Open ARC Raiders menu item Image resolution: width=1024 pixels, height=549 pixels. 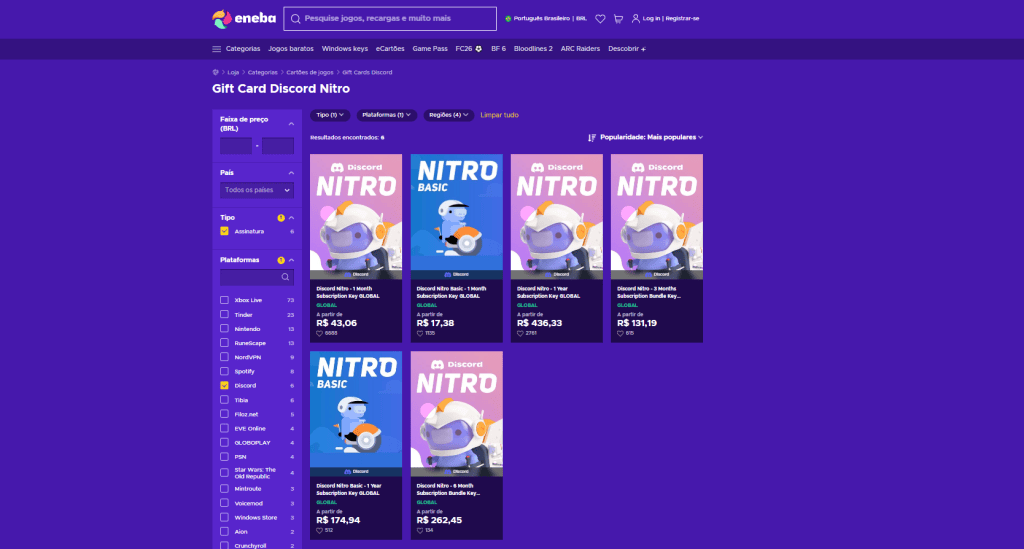580,49
